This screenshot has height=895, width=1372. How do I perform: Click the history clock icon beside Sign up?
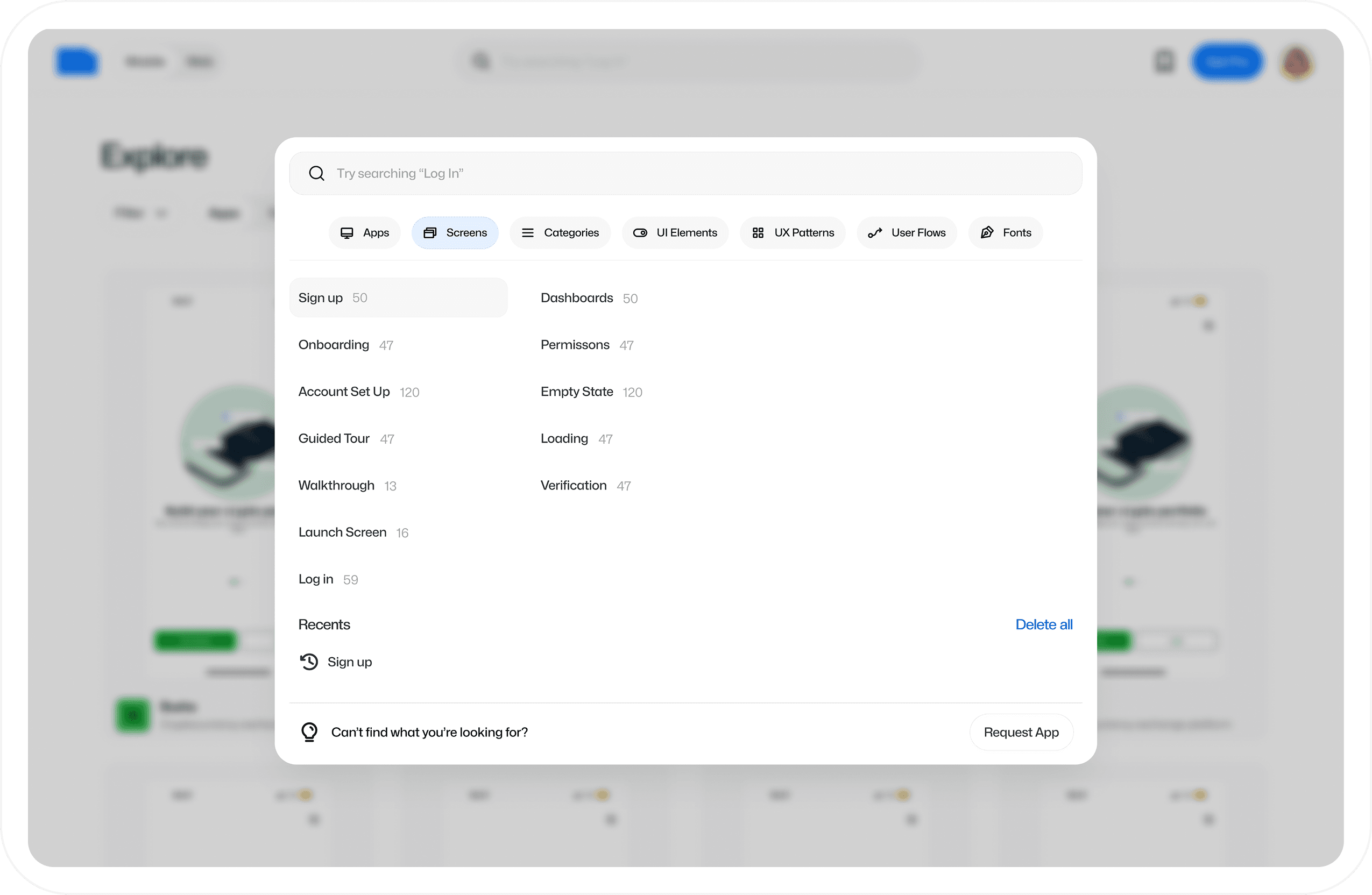[309, 662]
